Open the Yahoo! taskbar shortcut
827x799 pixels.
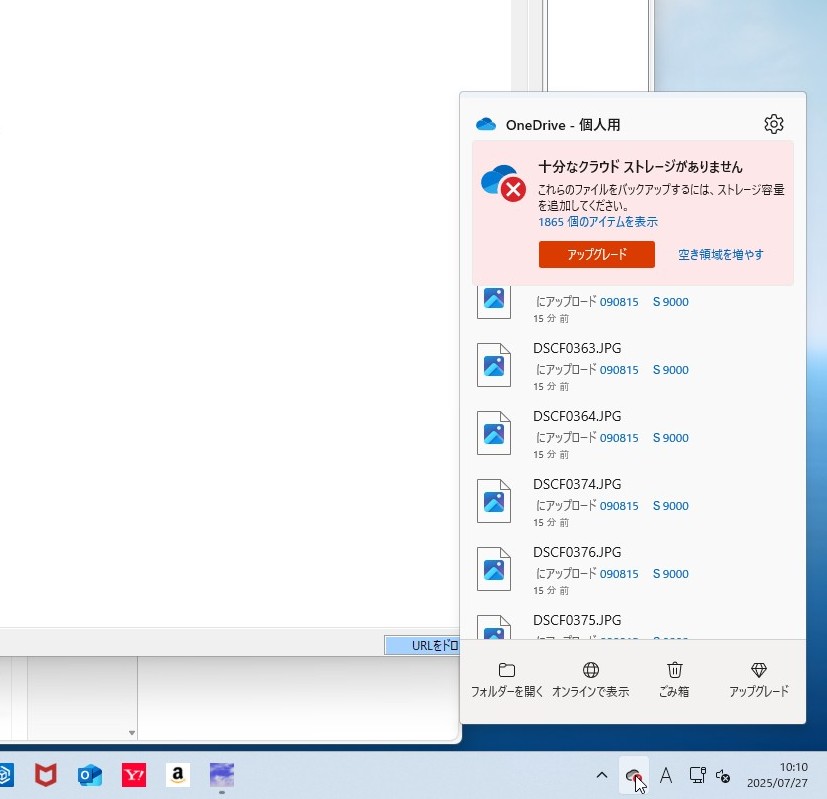pyautogui.click(x=134, y=775)
